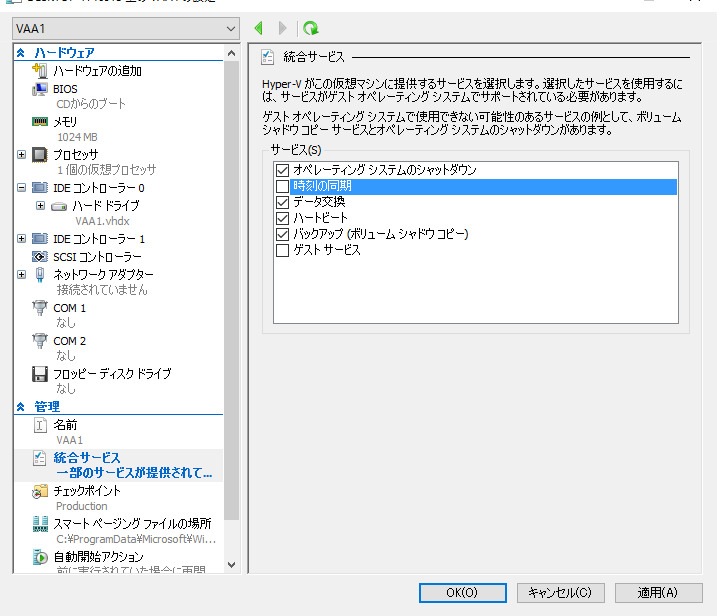Select the チェックポイント icon
This screenshot has height=616, width=717.
(40, 491)
